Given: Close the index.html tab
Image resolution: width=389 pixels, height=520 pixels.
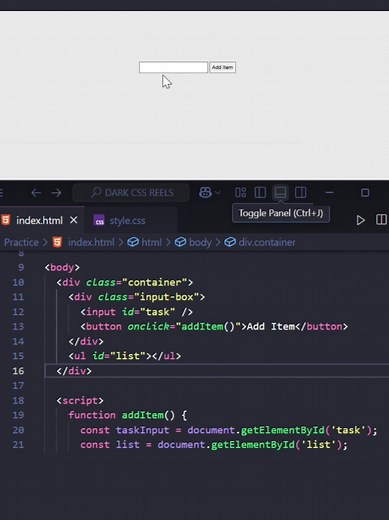Looking at the screenshot, I should 74,220.
